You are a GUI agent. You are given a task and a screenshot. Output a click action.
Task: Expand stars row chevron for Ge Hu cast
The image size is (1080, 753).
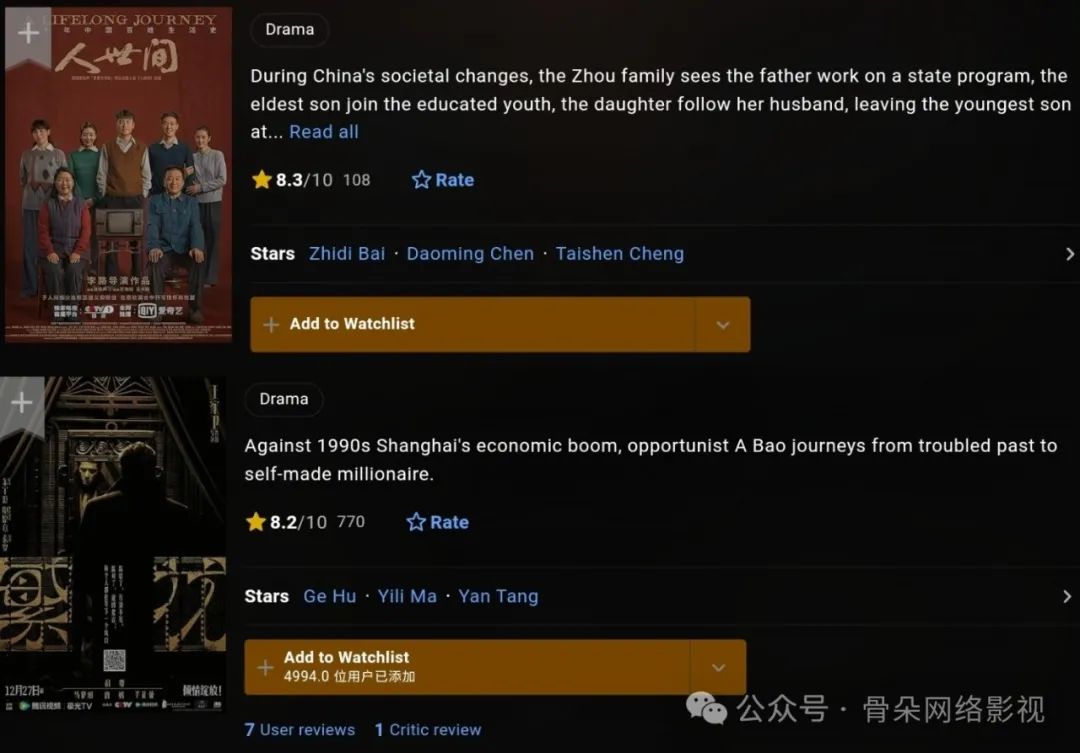1067,597
